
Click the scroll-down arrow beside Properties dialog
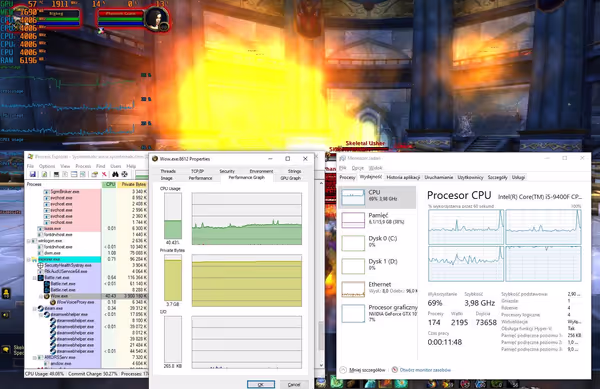click(x=321, y=365)
